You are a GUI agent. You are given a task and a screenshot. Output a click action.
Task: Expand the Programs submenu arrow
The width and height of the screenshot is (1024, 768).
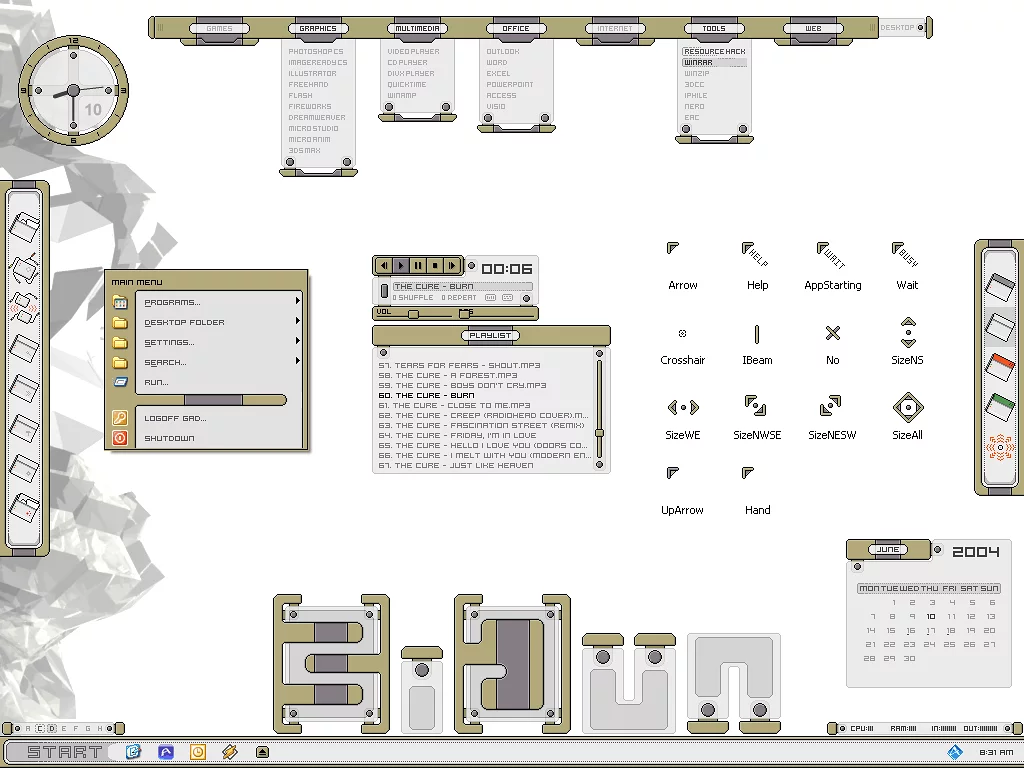pos(297,302)
